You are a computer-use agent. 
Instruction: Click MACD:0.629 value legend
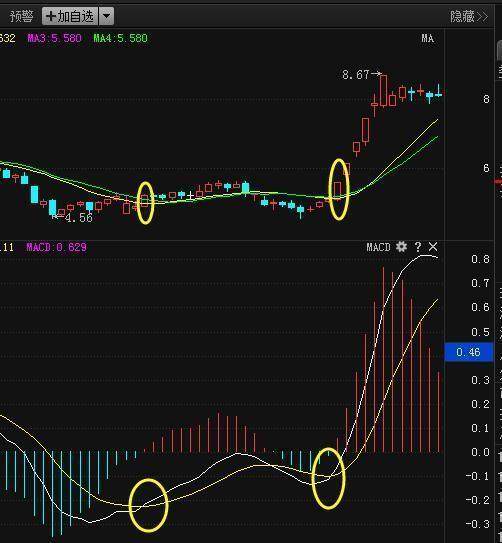click(56, 247)
